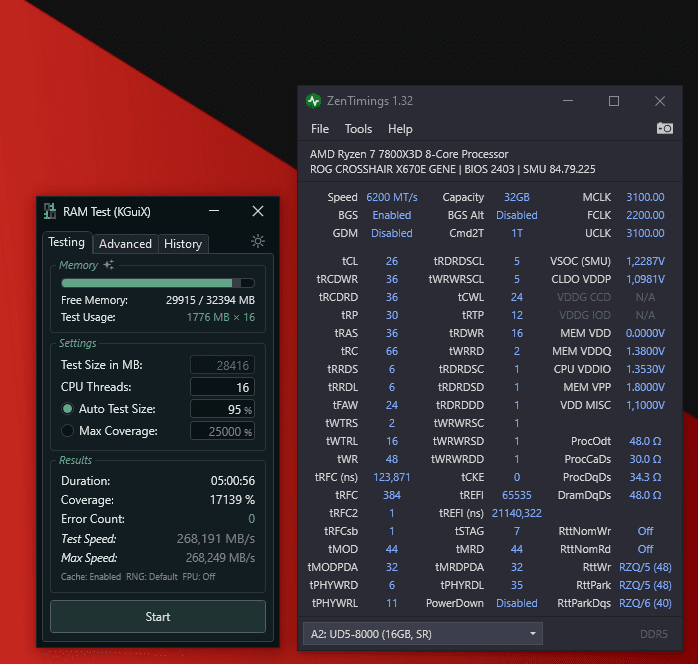
Task: Click the tRFC value 384
Action: (x=392, y=495)
